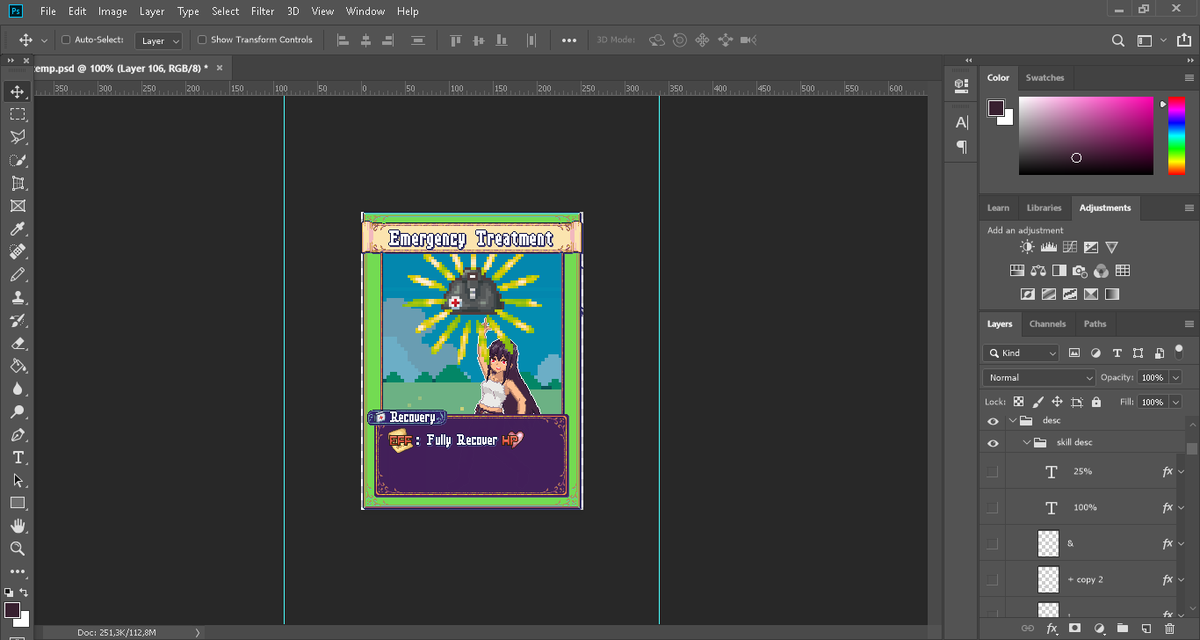Select the Polygonal Lasso tool

coord(17,138)
